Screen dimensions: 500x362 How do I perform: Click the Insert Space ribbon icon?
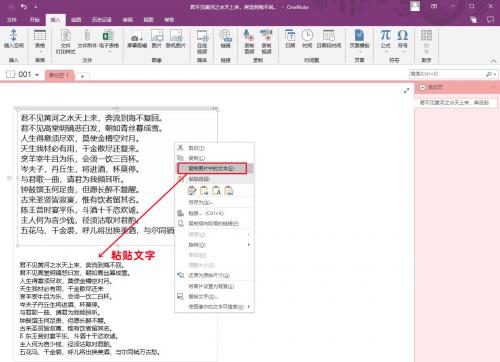(14, 39)
